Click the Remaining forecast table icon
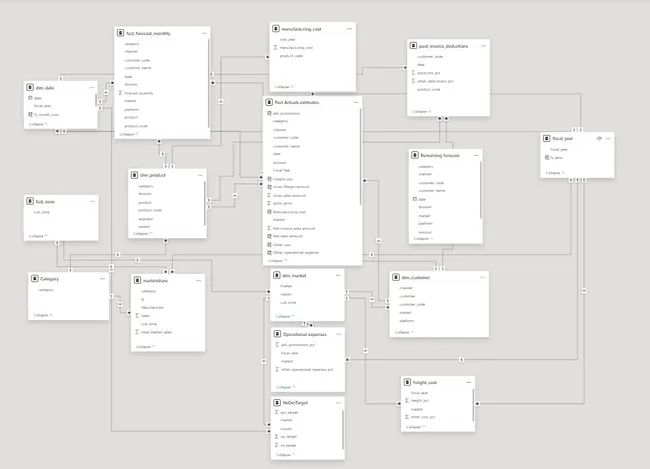Screen dimensions: 650x469 415,155
